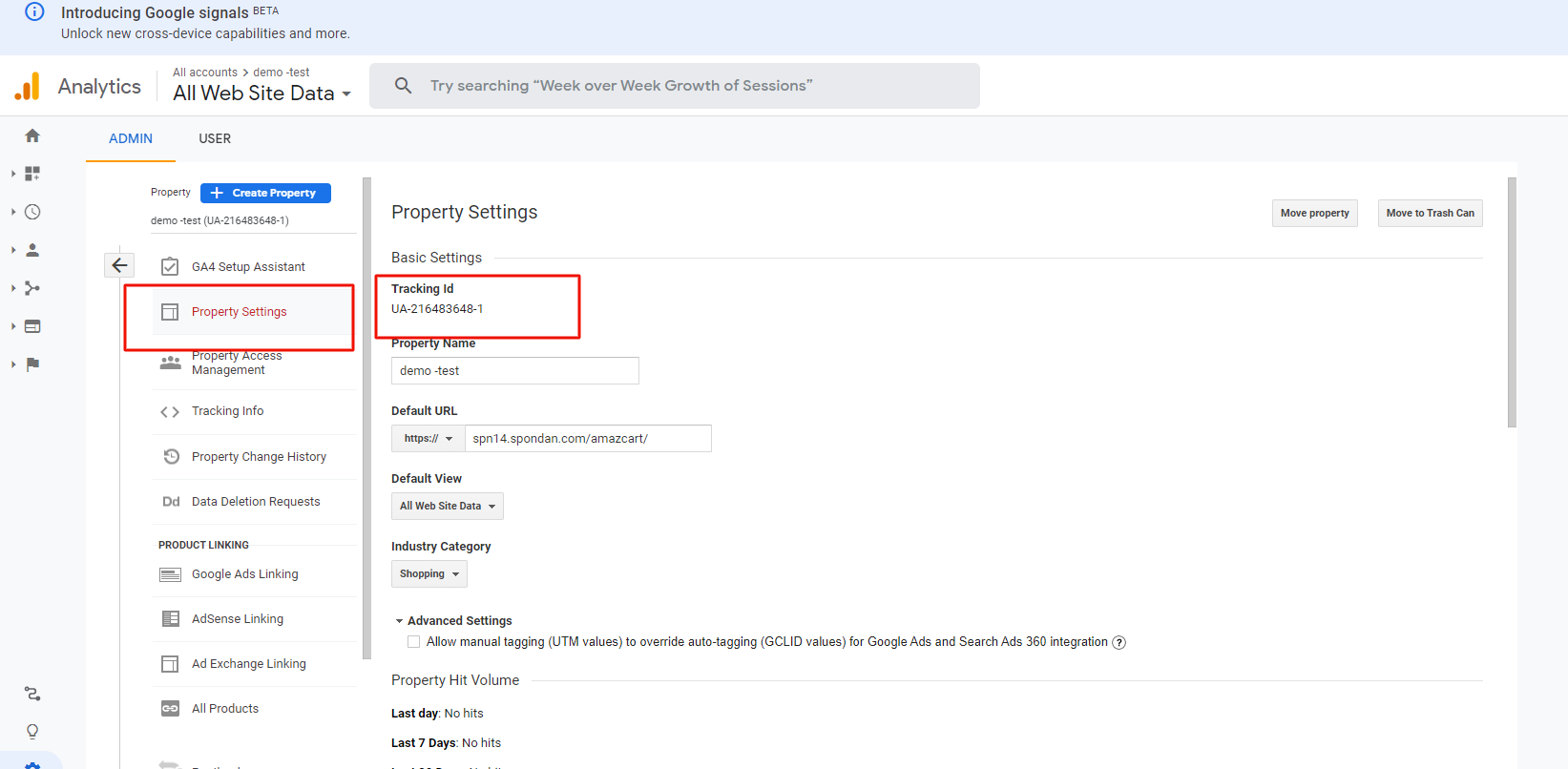Open the Behavior layout icon
This screenshot has height=769, width=1568.
[x=32, y=326]
